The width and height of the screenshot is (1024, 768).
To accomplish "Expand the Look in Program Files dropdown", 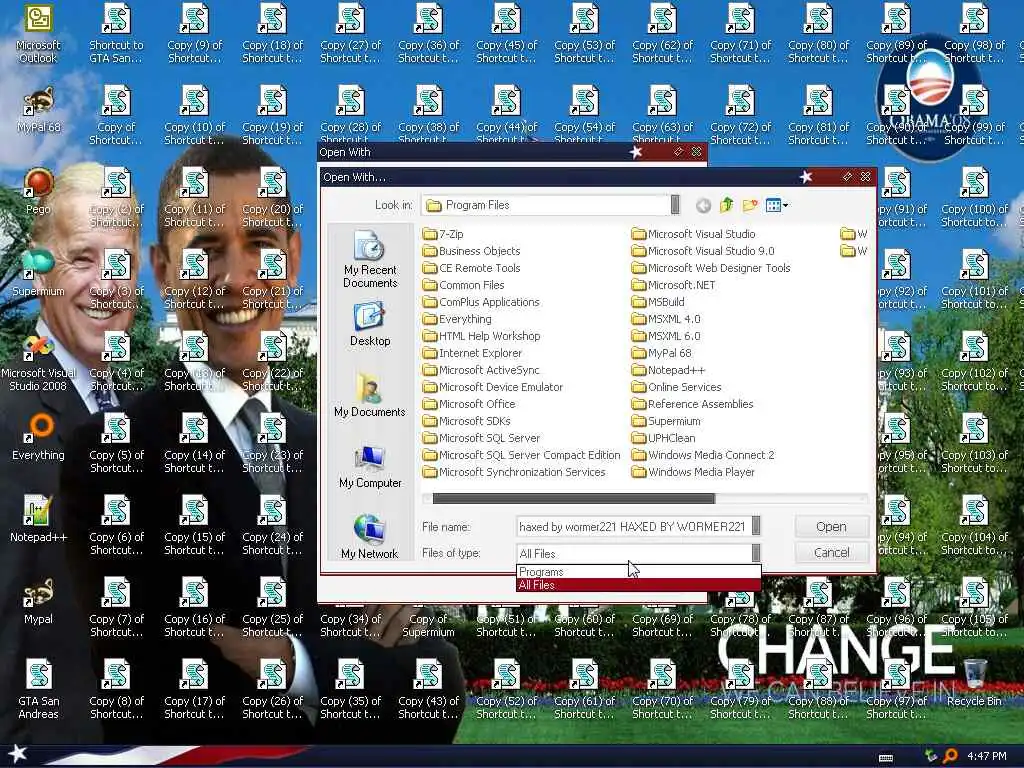I will [x=675, y=205].
